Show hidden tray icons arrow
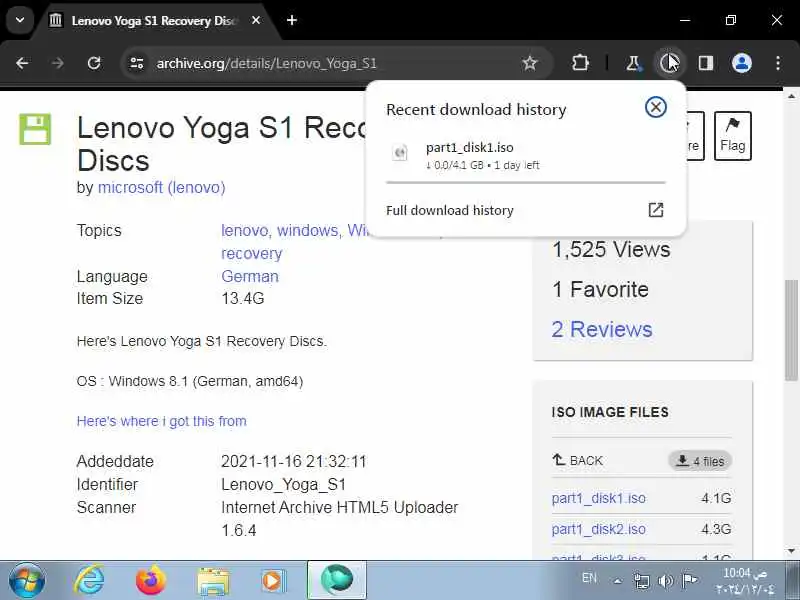800x600 pixels. 617,581
